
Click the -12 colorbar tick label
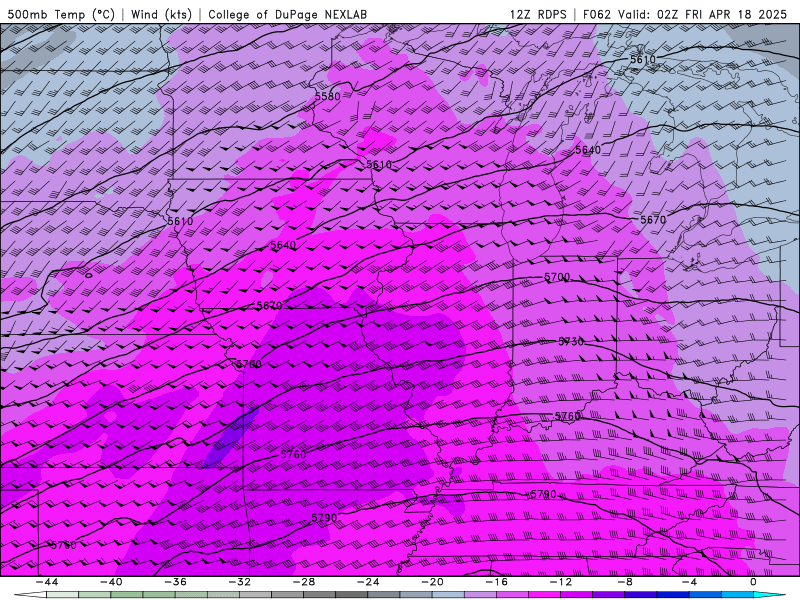click(561, 582)
